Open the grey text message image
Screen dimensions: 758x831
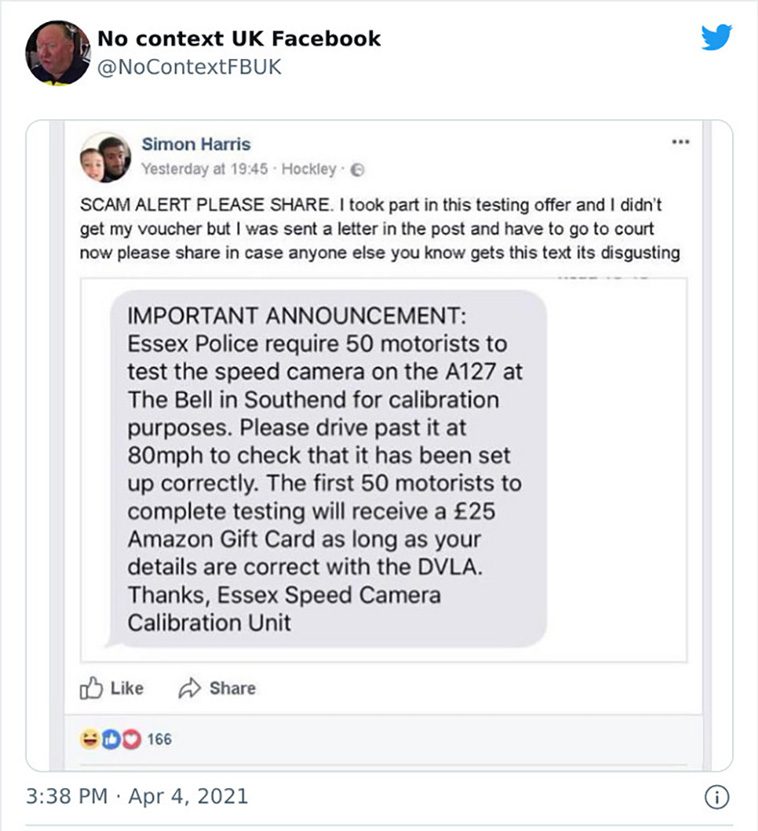pyautogui.click(x=384, y=470)
